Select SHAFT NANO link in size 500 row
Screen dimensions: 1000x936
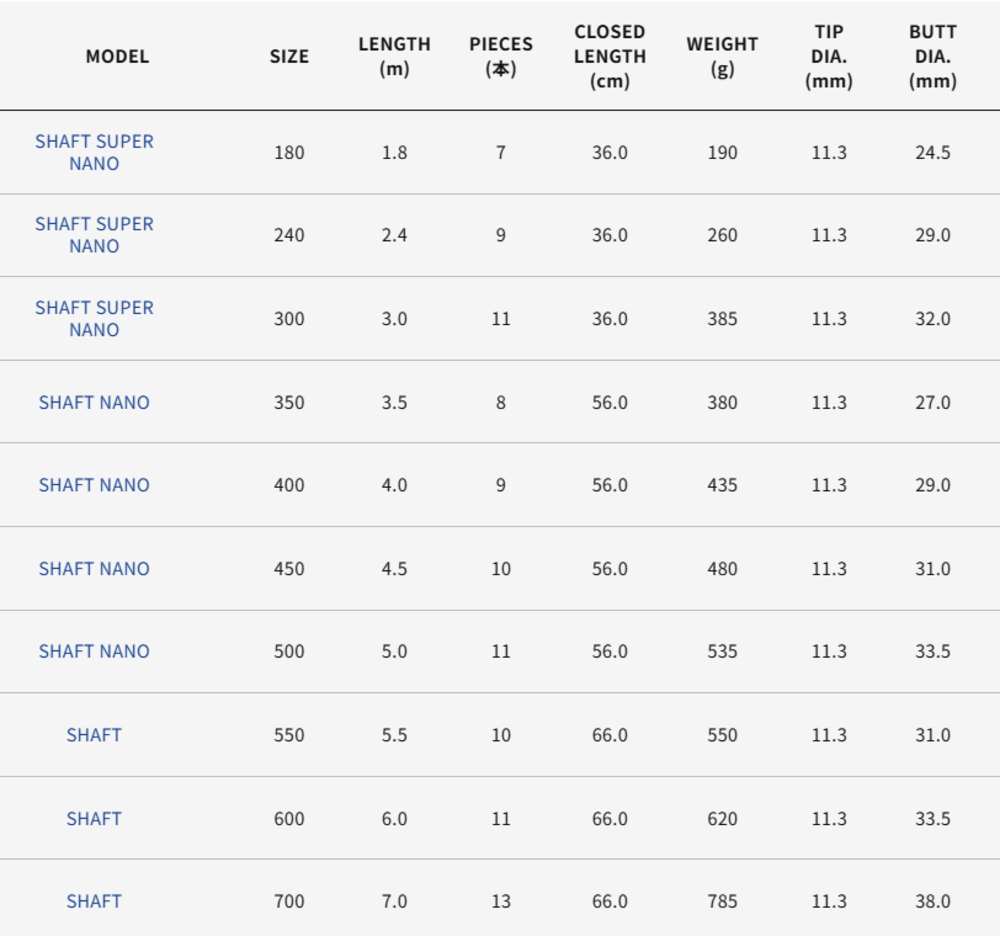tap(94, 651)
